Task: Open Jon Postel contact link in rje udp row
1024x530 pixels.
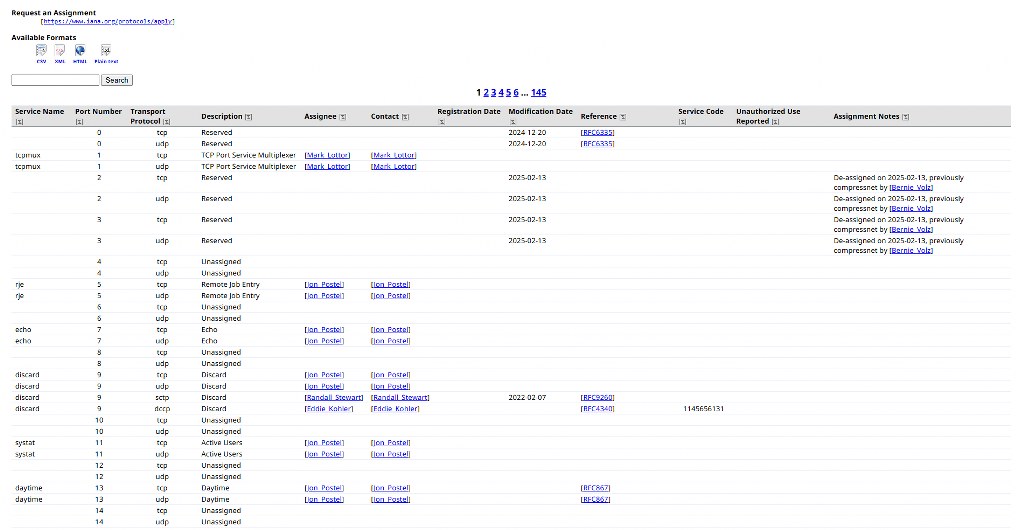Action: pos(391,296)
